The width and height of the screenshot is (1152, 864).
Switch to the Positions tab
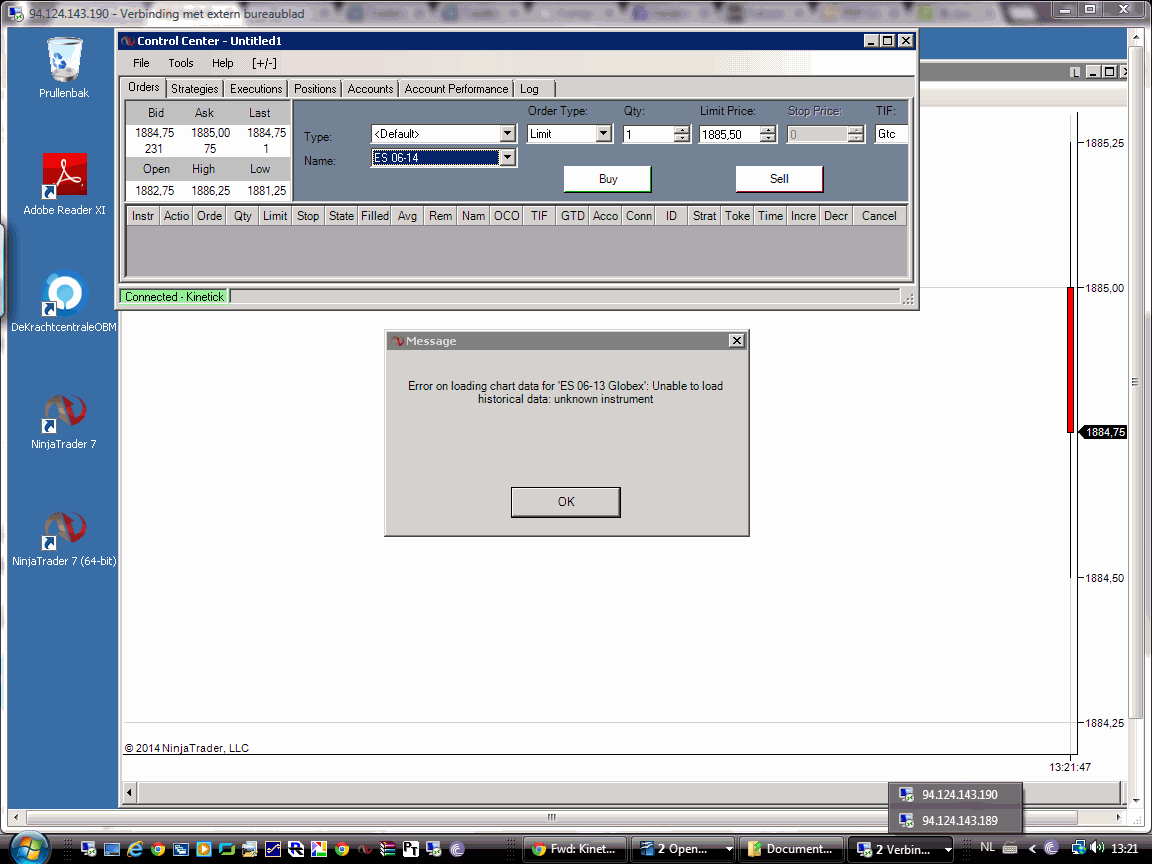point(315,89)
